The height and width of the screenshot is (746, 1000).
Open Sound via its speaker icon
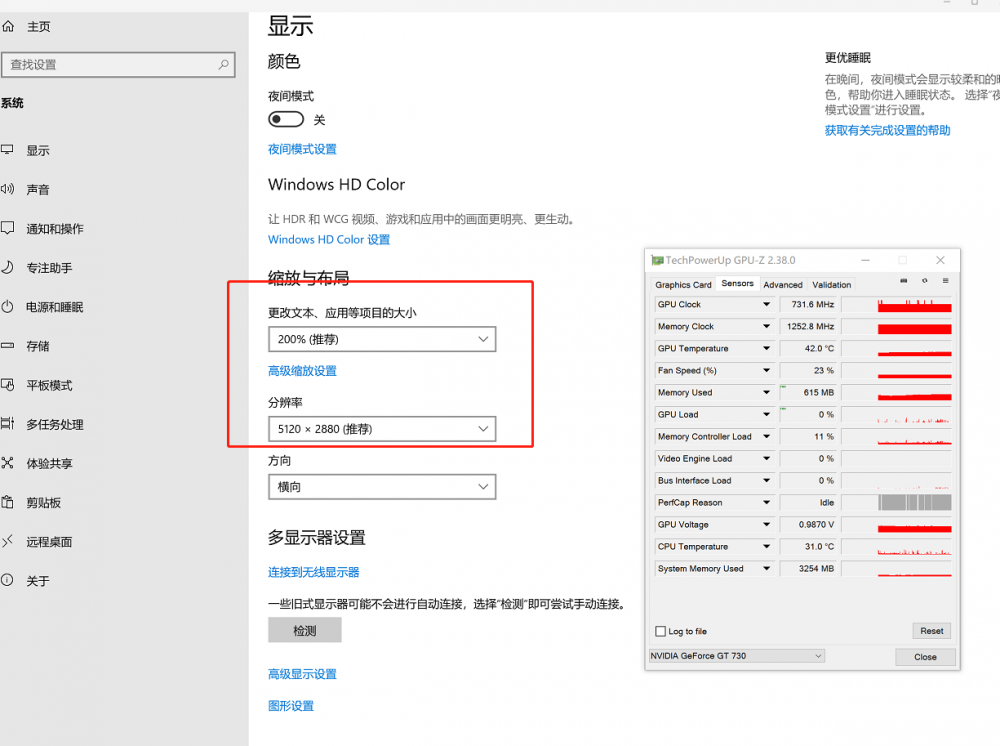point(8,189)
